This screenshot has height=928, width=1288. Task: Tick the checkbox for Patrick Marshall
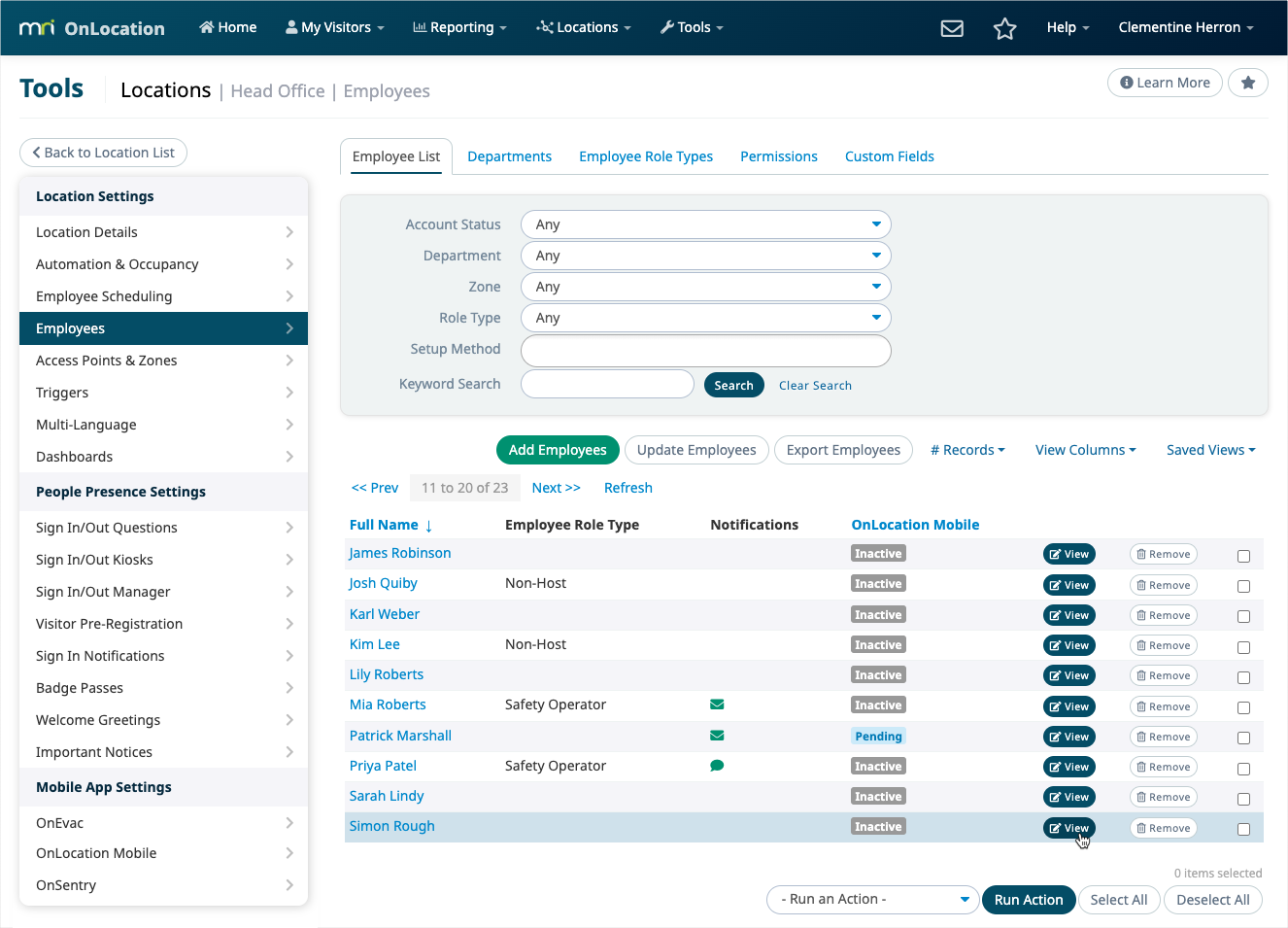pyautogui.click(x=1243, y=738)
